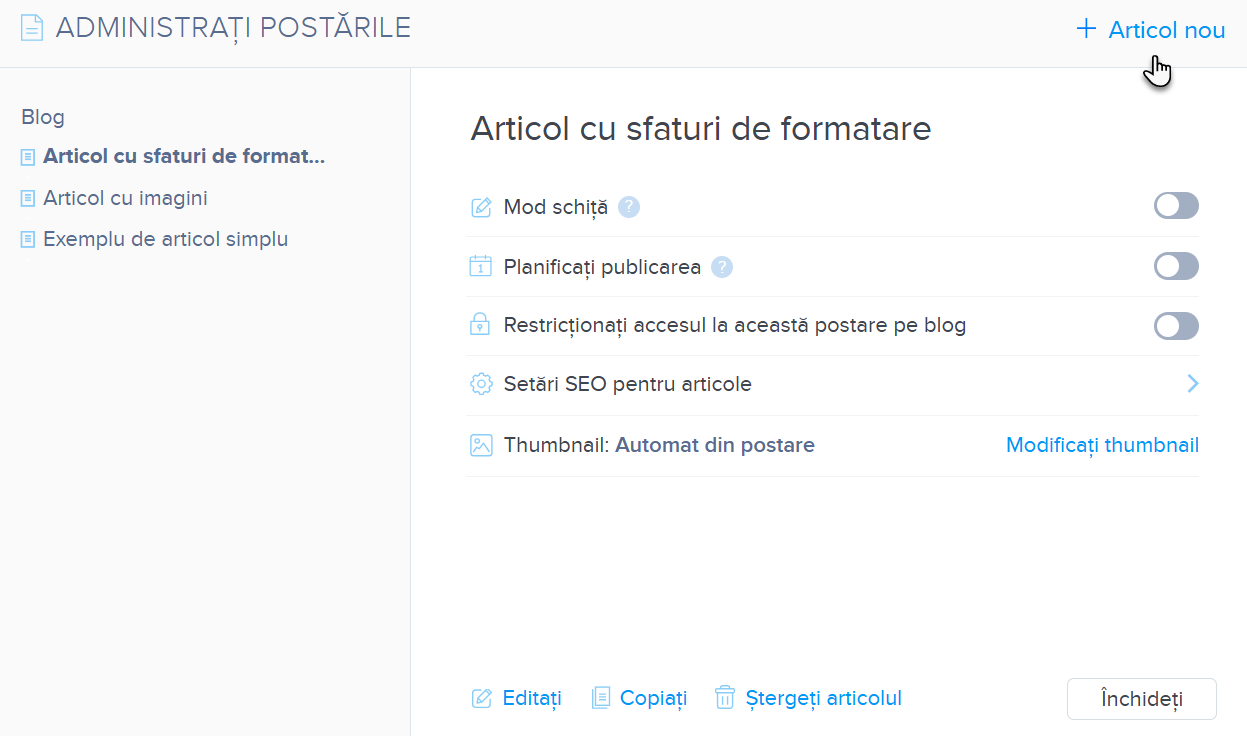Turn on Planificați publicarea switch
The height and width of the screenshot is (736, 1247).
1176,266
